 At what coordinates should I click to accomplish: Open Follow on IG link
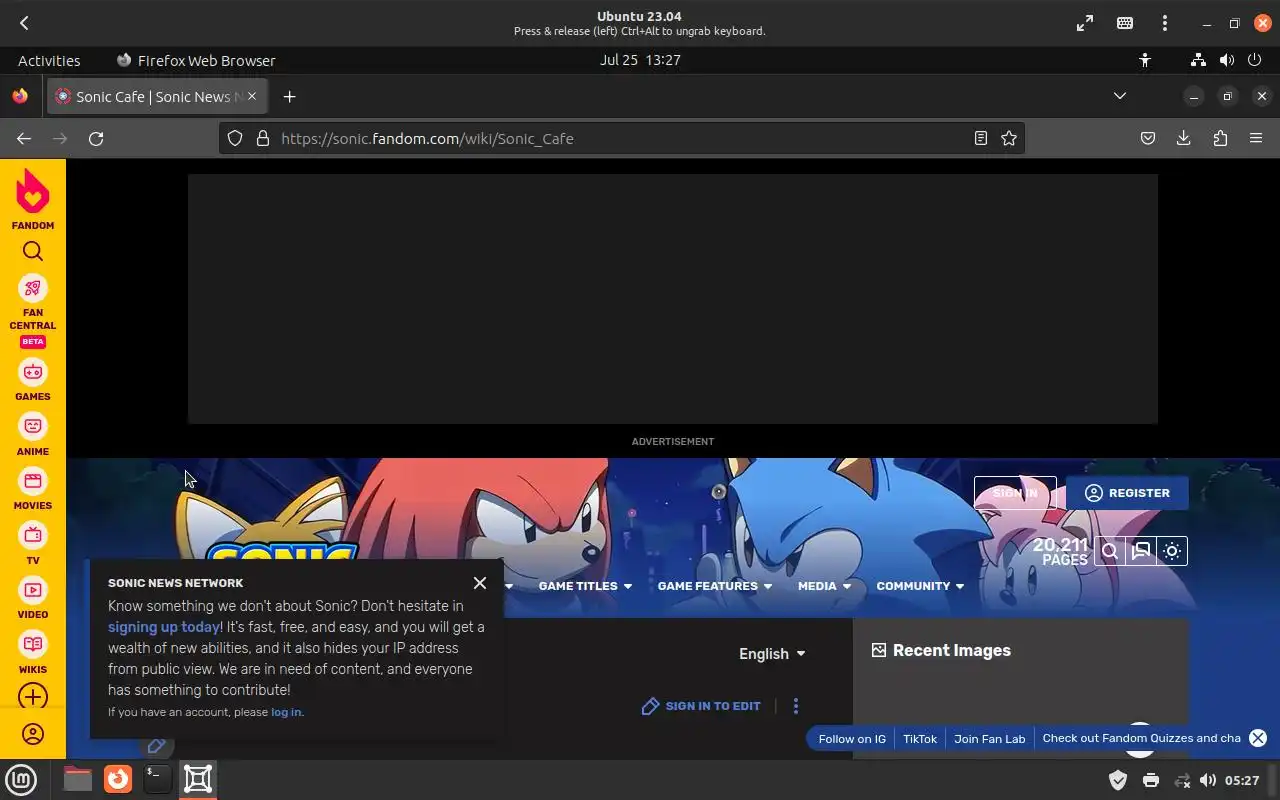point(852,739)
